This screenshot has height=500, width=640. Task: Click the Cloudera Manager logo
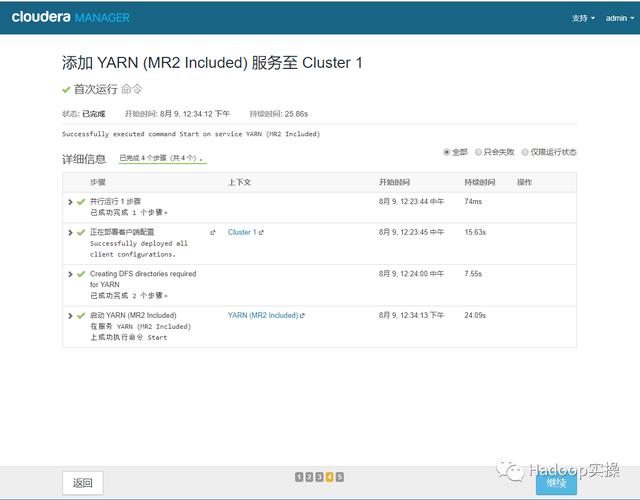[71, 17]
